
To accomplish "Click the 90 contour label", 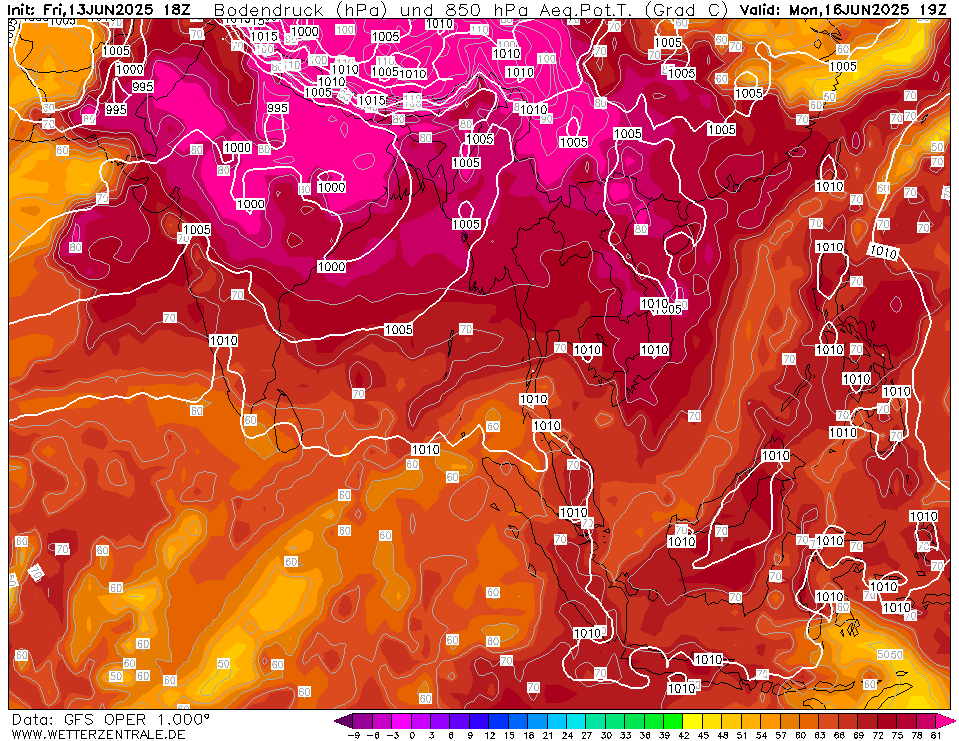I will [546, 119].
